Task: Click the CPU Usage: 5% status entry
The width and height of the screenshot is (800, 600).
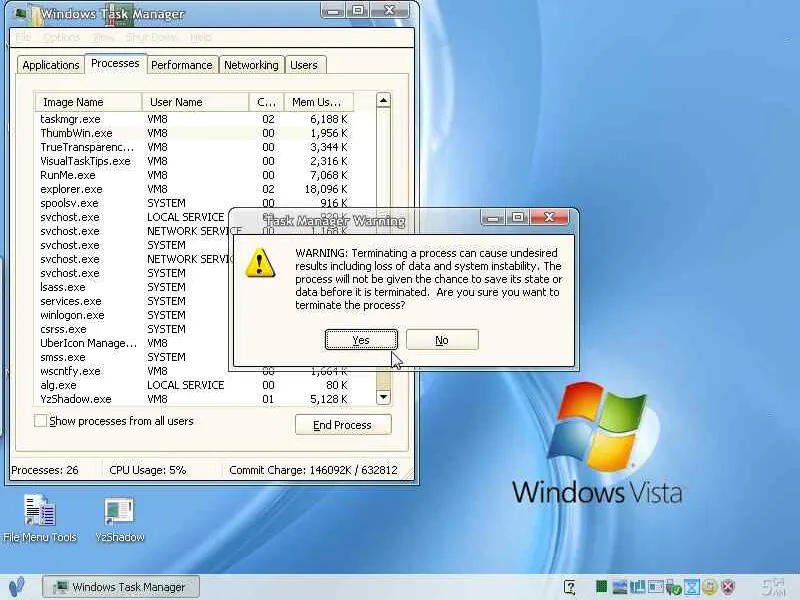Action: [x=148, y=470]
